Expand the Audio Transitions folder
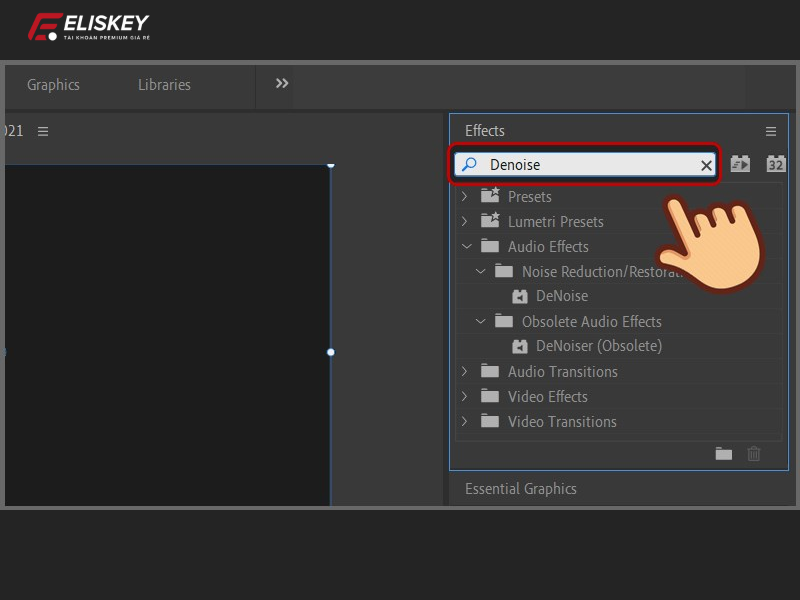Viewport: 800px width, 600px height. pyautogui.click(x=464, y=372)
